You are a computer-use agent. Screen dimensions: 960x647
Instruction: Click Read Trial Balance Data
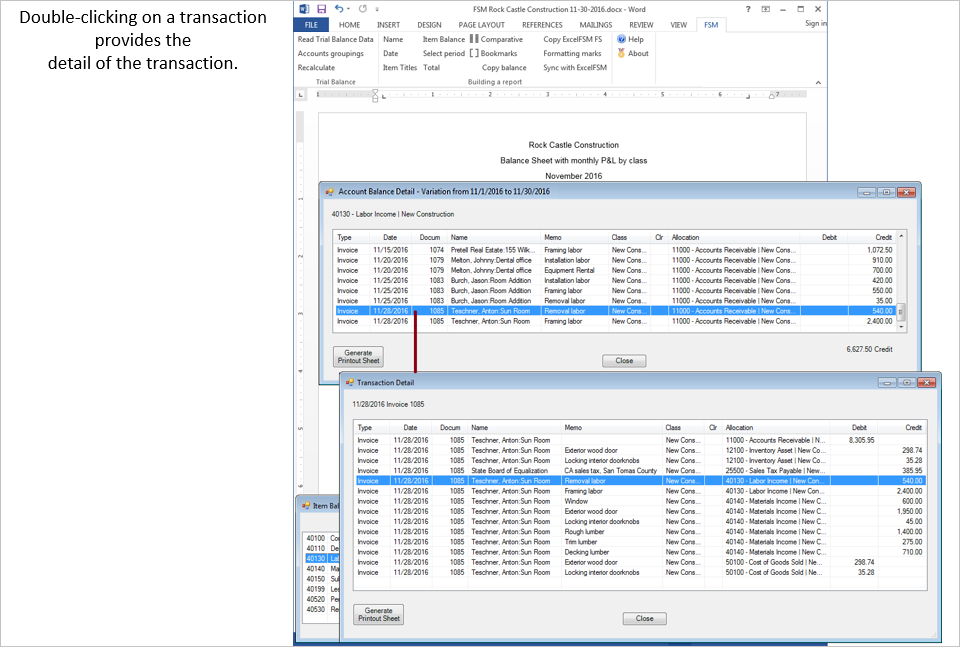tap(336, 39)
